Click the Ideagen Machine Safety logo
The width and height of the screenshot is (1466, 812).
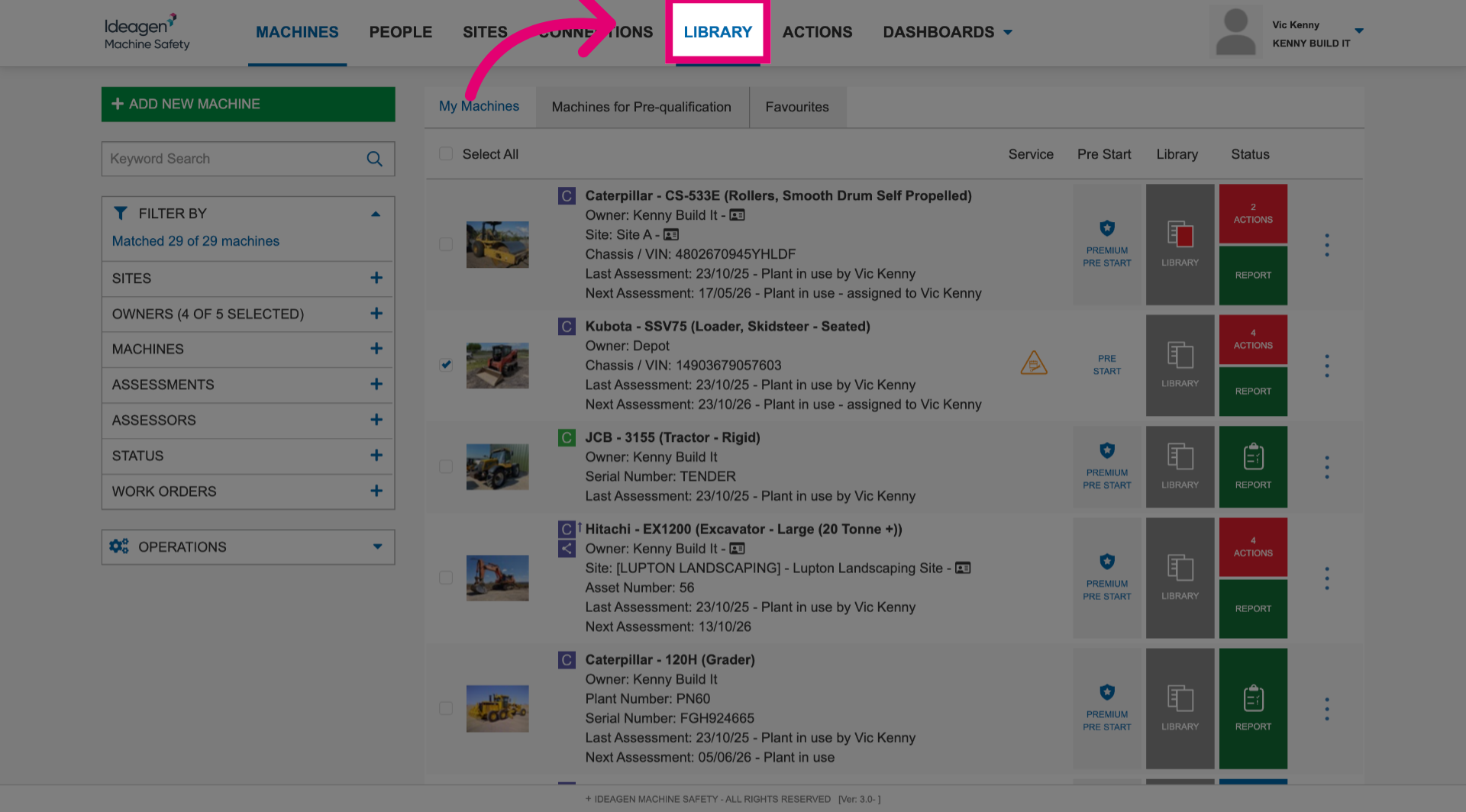pyautogui.click(x=147, y=32)
